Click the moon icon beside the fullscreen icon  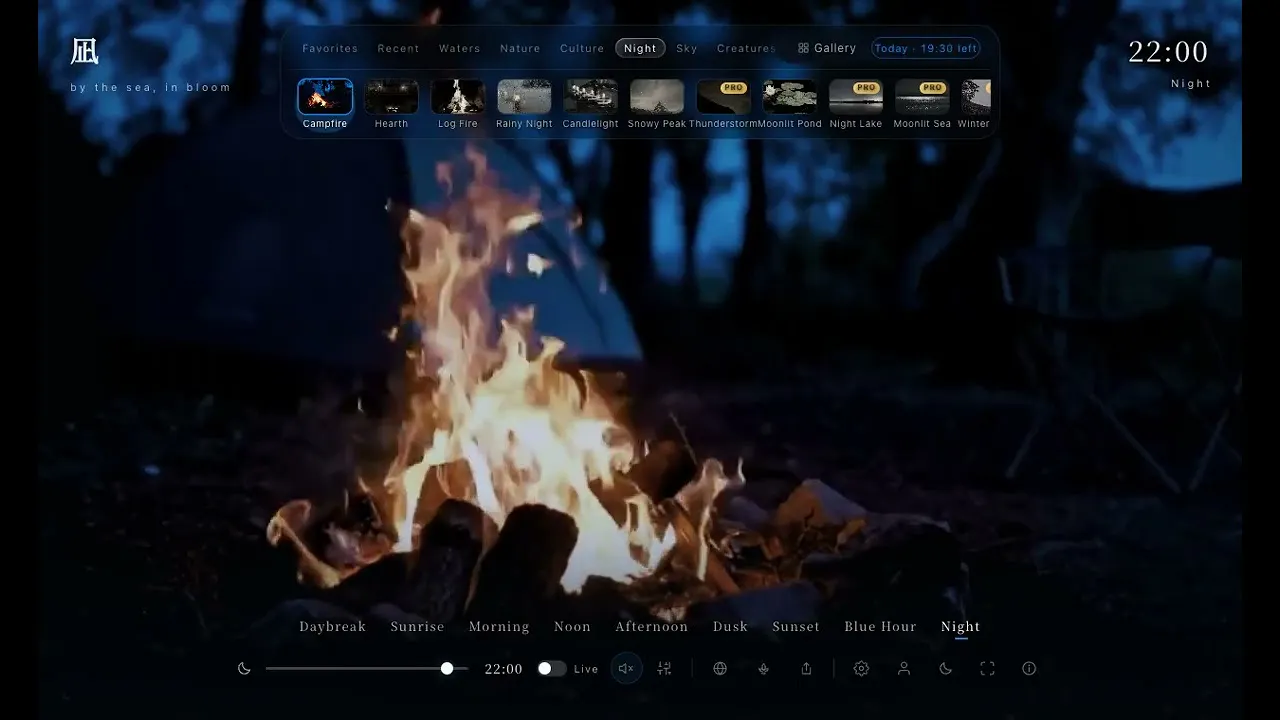946,669
